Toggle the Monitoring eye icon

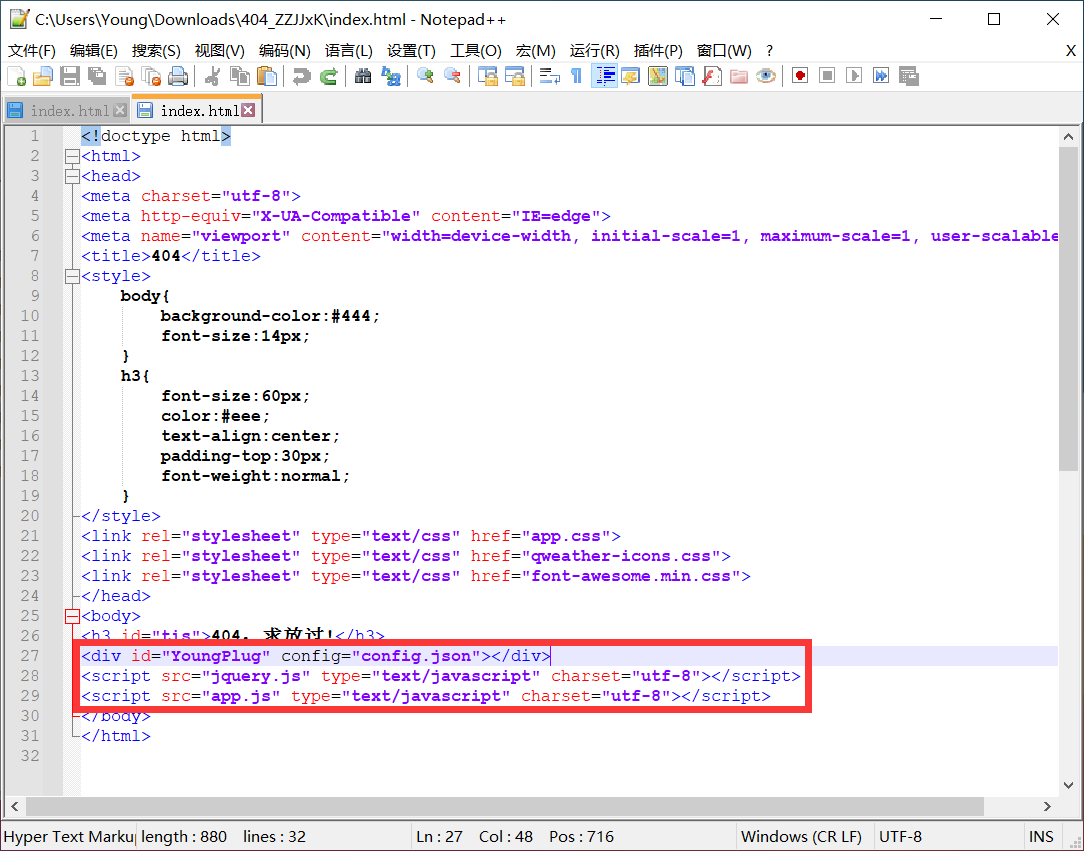[x=765, y=76]
